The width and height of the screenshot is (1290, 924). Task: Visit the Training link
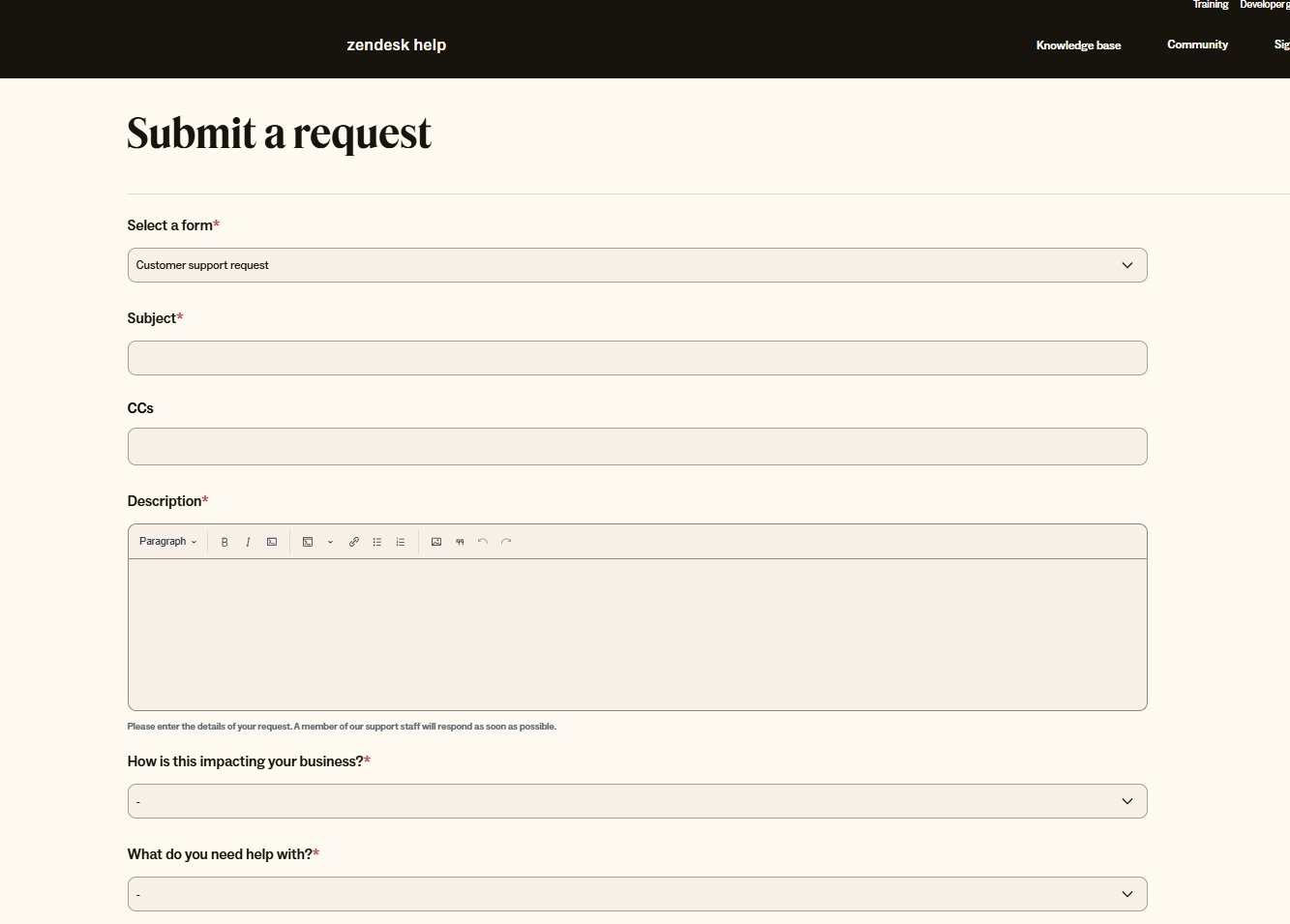pos(1210,5)
